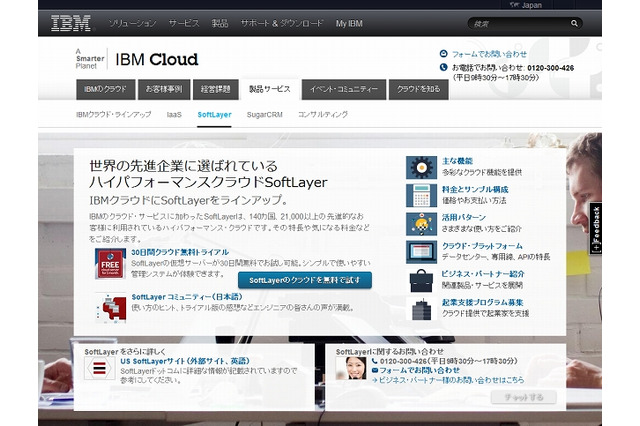
Task: Open the 30日間クラウド無料トライアル link
Action: (x=180, y=252)
